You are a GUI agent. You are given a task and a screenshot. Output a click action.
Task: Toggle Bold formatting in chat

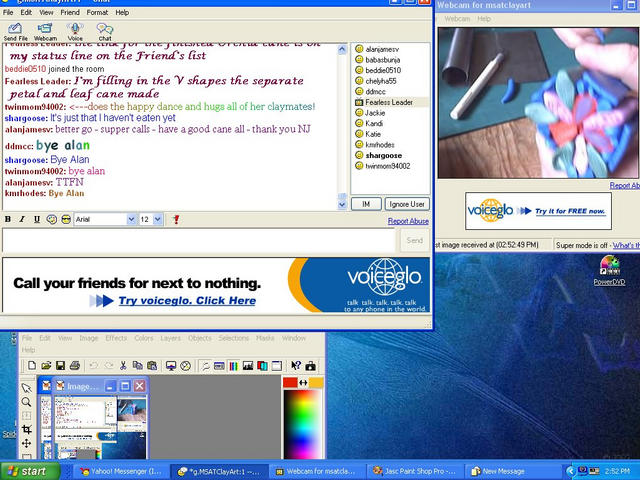(x=8, y=220)
